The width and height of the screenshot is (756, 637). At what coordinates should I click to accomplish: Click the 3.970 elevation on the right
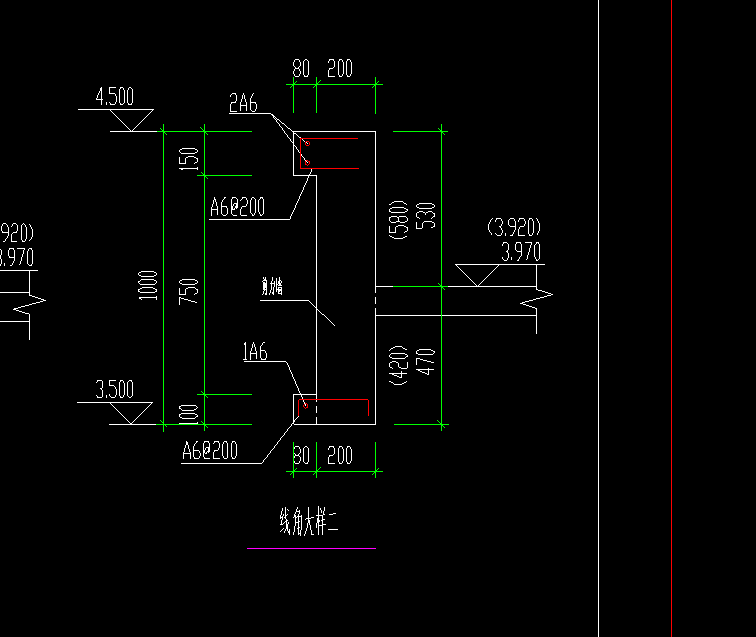point(521,252)
